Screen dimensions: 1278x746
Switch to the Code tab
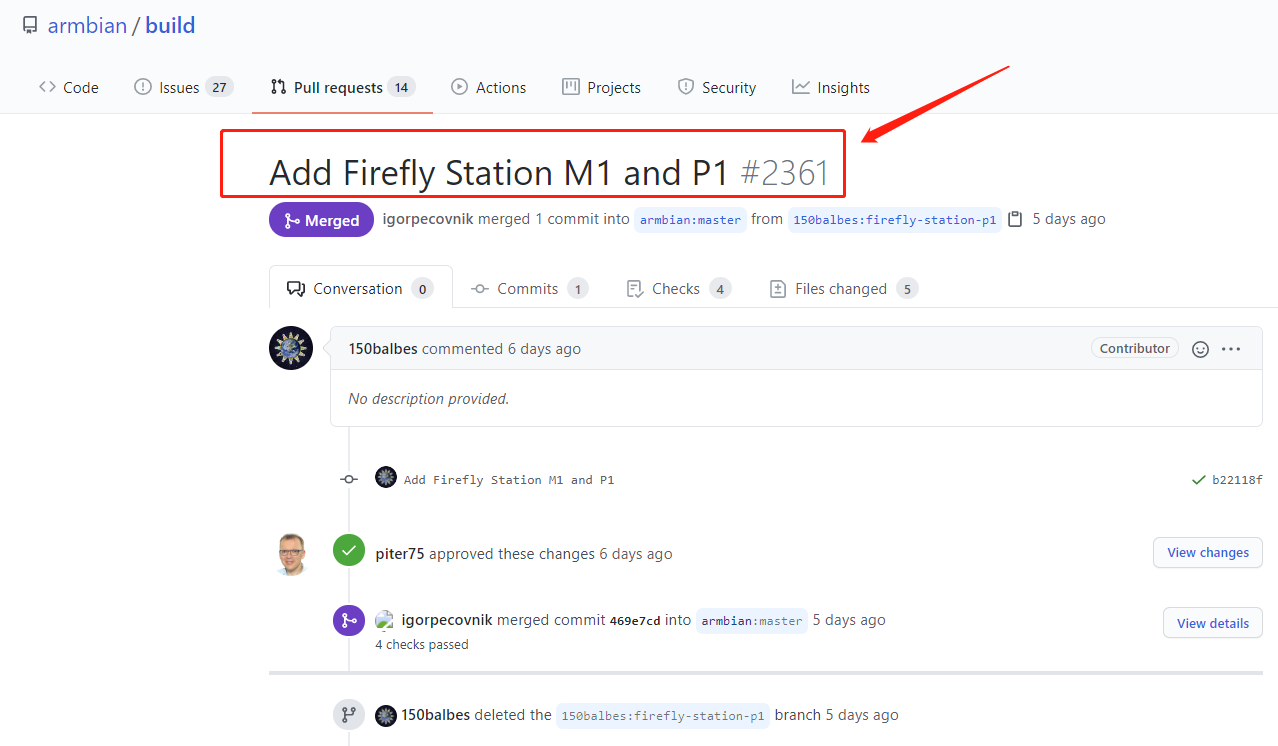68,87
